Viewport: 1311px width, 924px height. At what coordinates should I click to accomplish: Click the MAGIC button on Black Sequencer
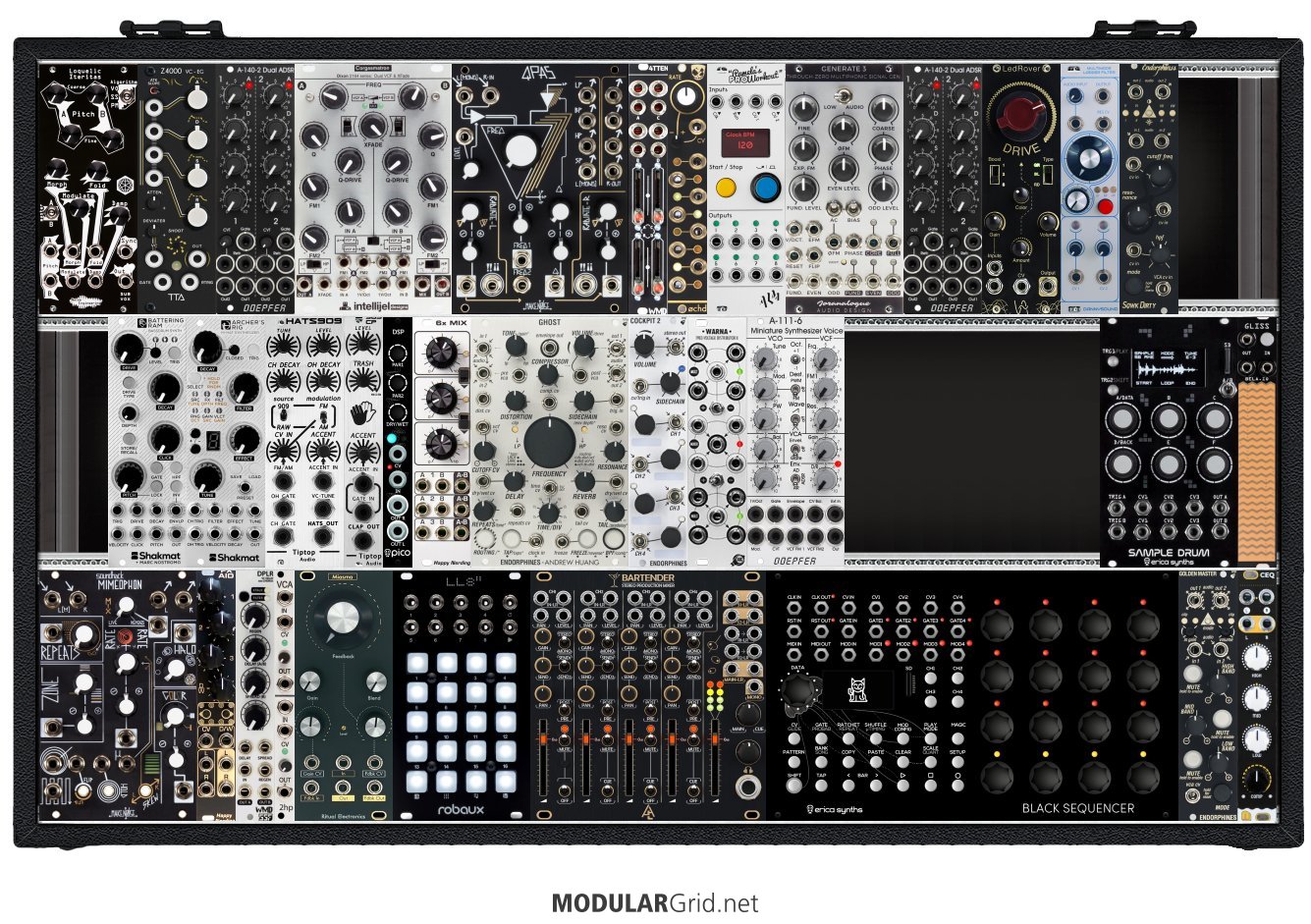pos(957,738)
